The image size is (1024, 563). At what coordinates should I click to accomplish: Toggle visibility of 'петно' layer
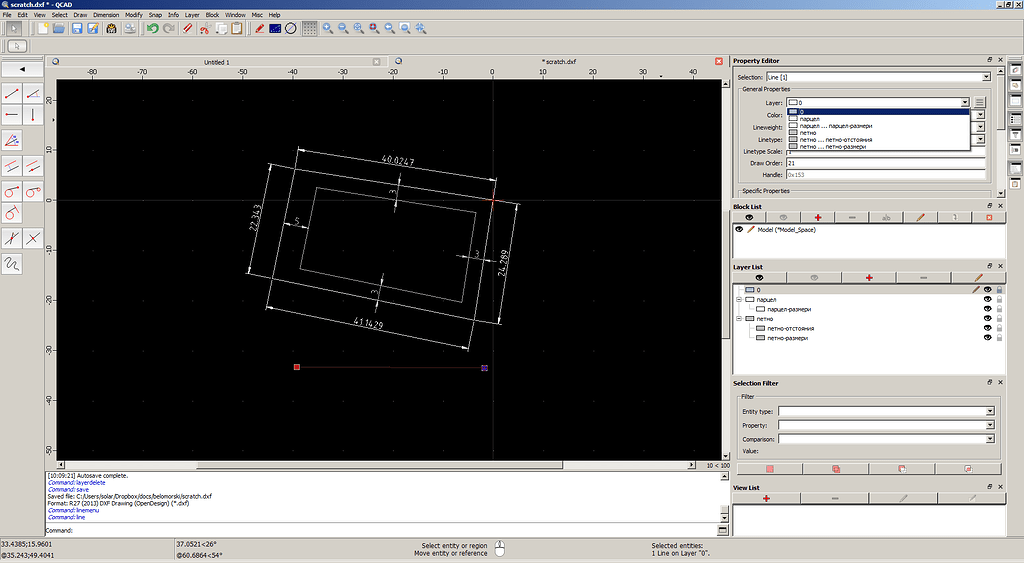tap(987, 319)
